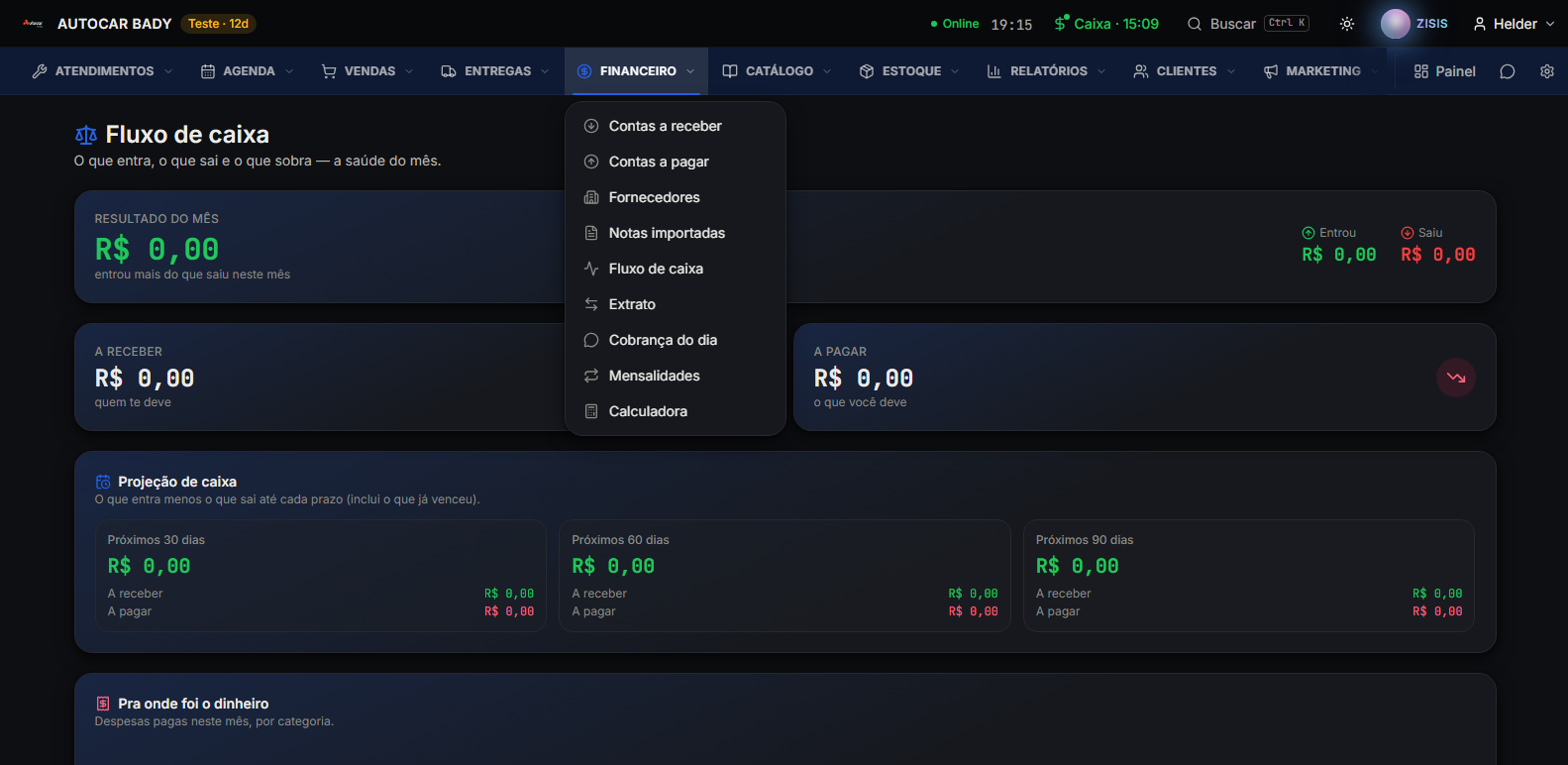The width and height of the screenshot is (1568, 765).
Task: Expand the Relatórios menu chevron
Action: [1101, 71]
